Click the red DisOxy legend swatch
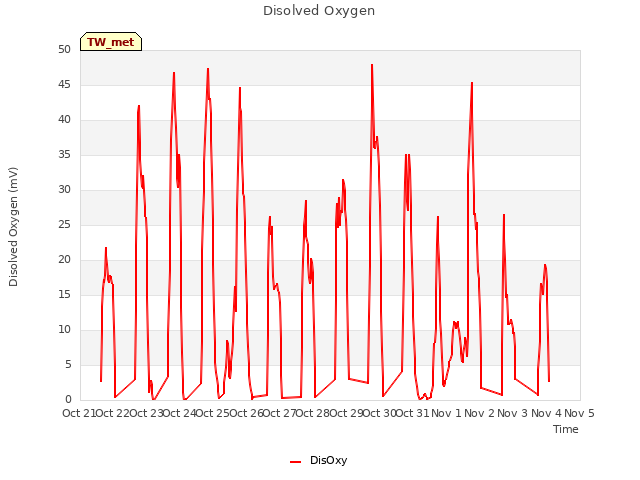 pos(295,462)
